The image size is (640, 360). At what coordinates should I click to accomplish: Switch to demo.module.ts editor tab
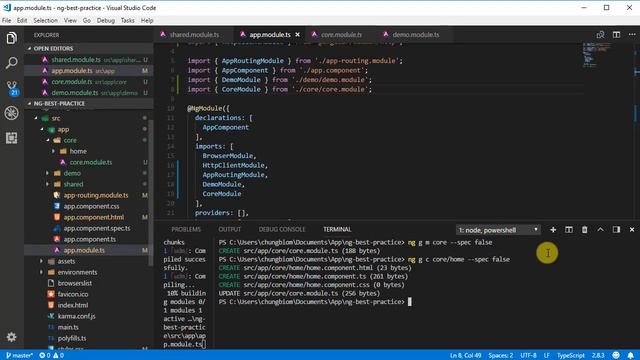point(416,35)
